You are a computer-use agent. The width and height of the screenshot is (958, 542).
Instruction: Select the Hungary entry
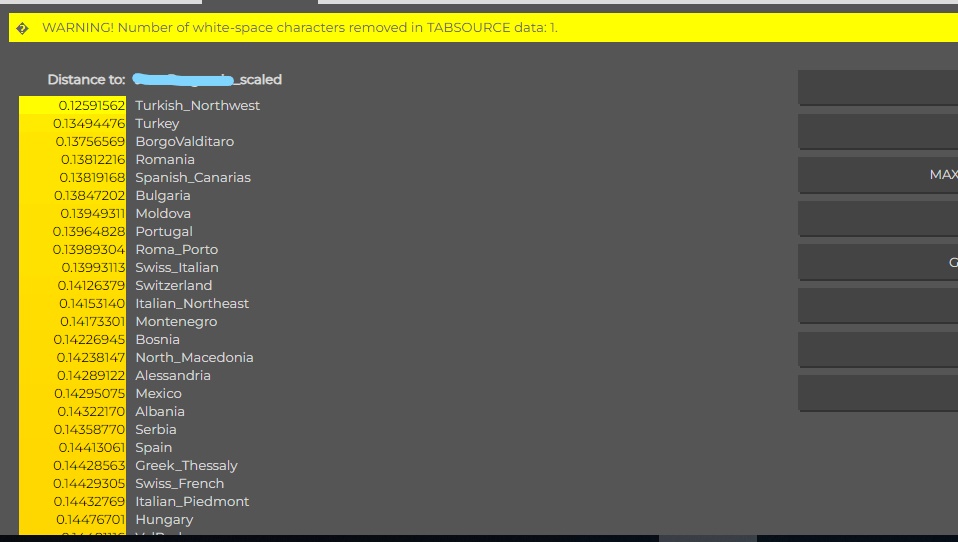pyautogui.click(x=164, y=520)
